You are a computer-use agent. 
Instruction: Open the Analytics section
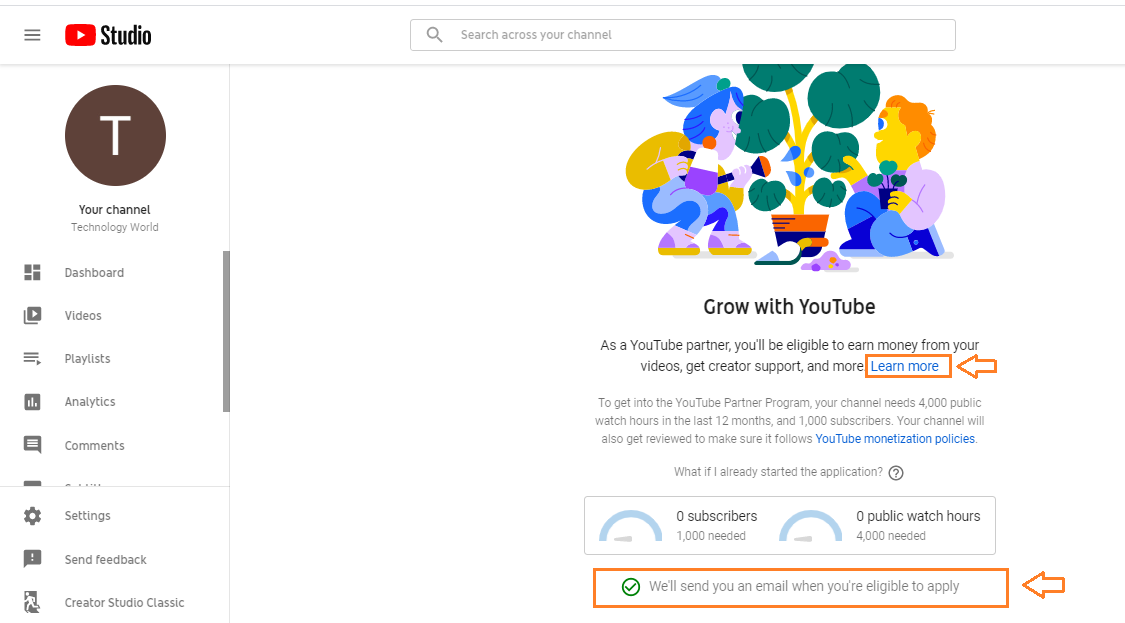click(90, 402)
